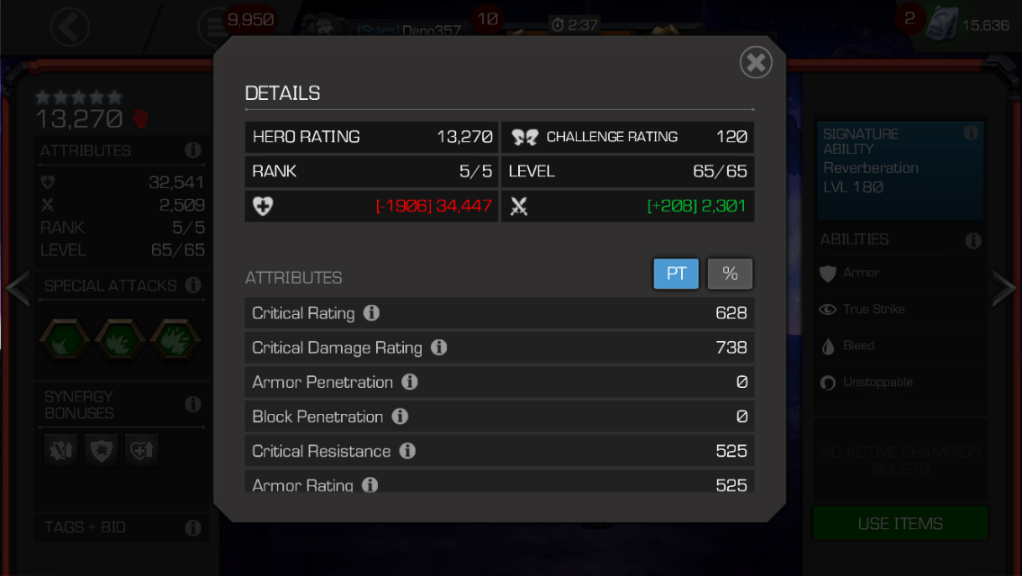1022x576 pixels.
Task: Open Critical Damage Rating info icon
Action: coord(439,347)
